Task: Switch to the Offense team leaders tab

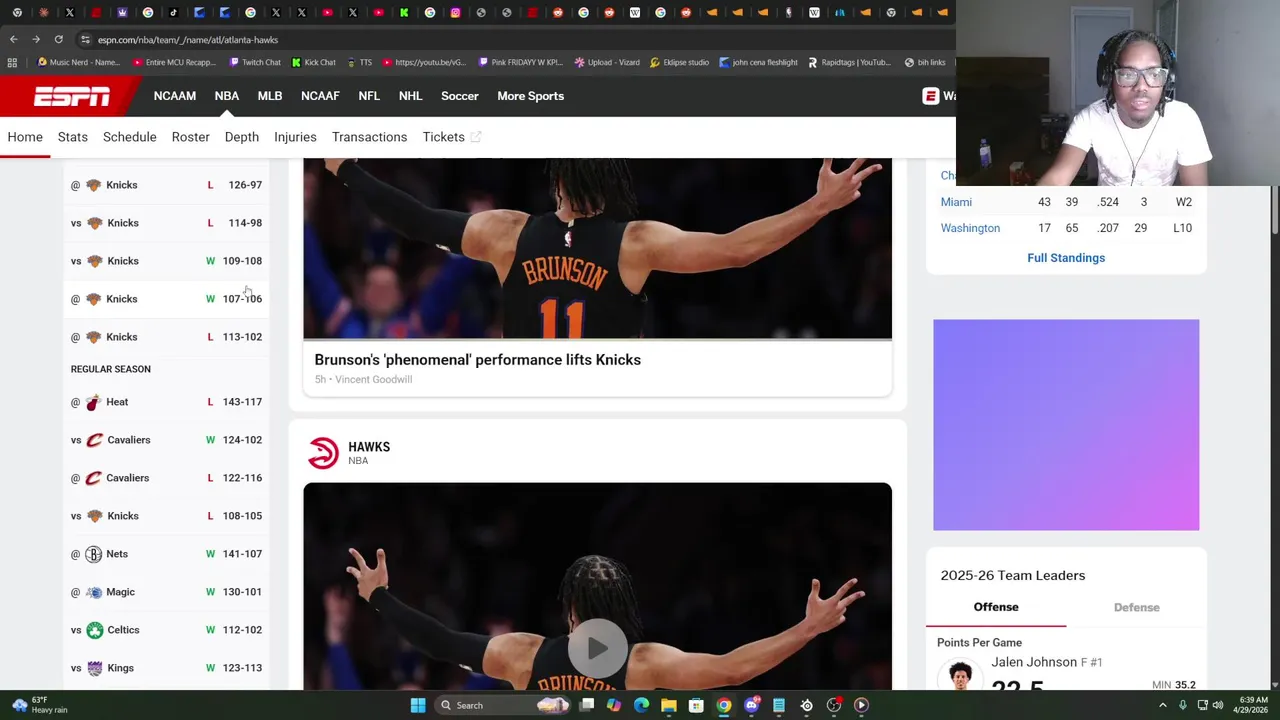Action: coord(996,607)
